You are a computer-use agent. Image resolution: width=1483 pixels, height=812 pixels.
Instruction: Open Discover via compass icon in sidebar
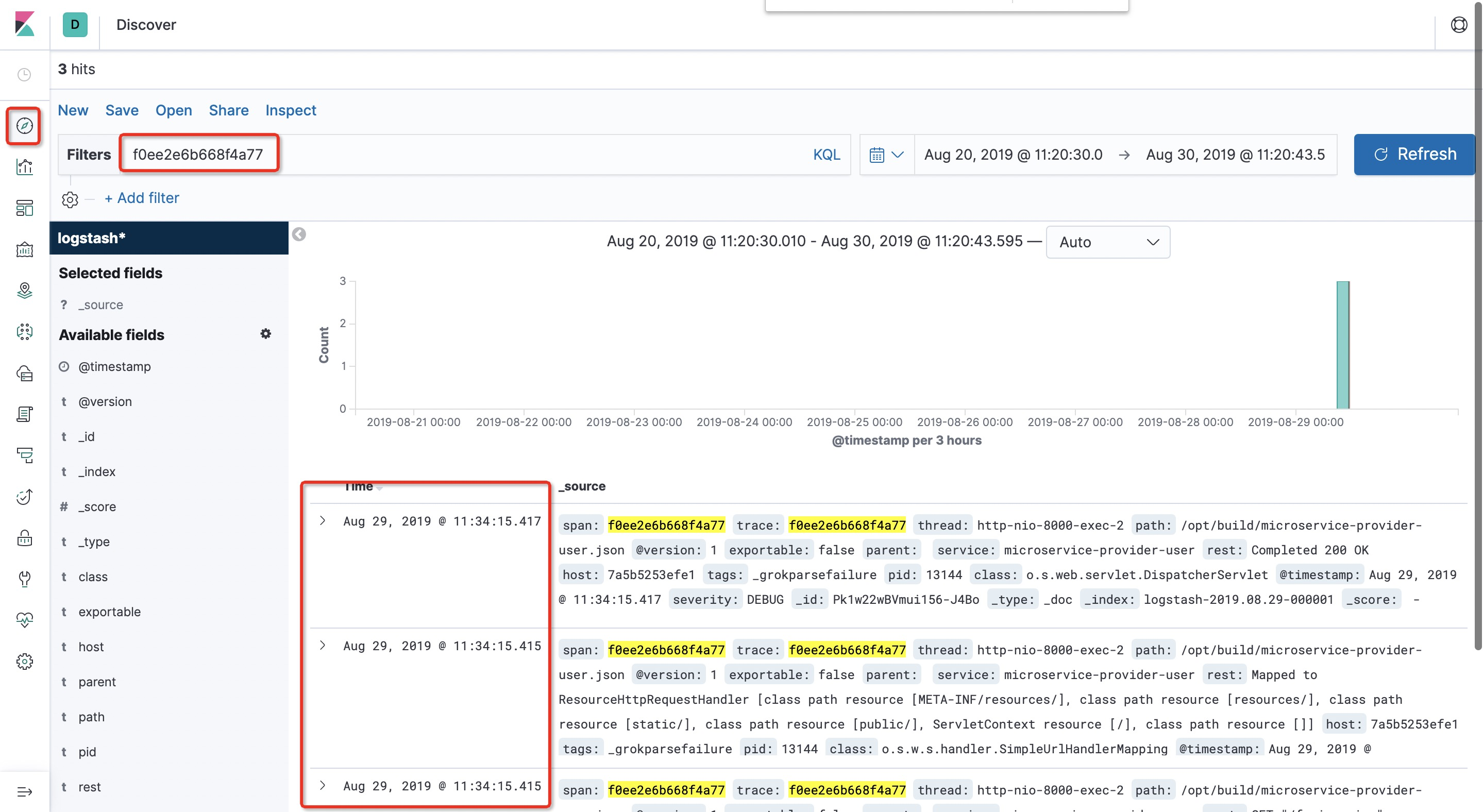click(24, 125)
